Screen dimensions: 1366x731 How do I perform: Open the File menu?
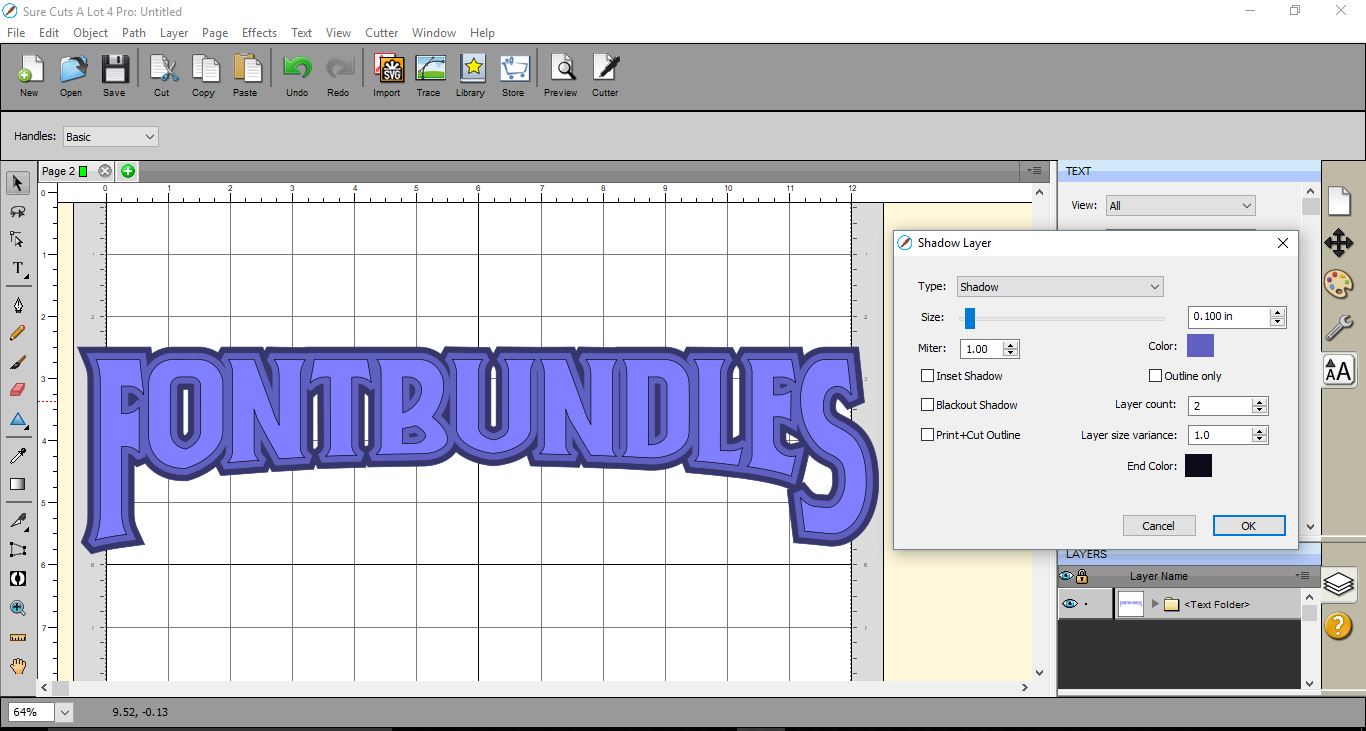click(16, 33)
